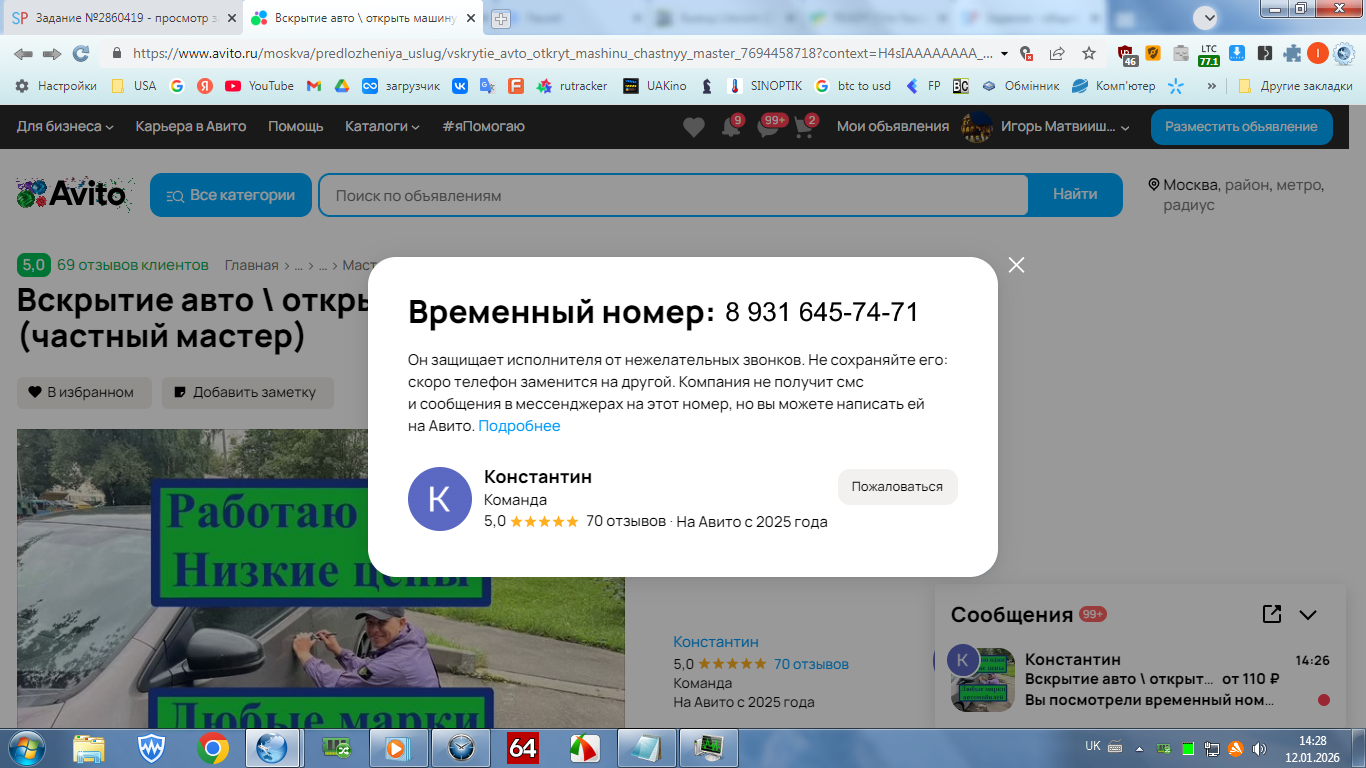Screen dimensions: 1366x768
Task: Click the Главная breadcrumb
Action: 252,265
